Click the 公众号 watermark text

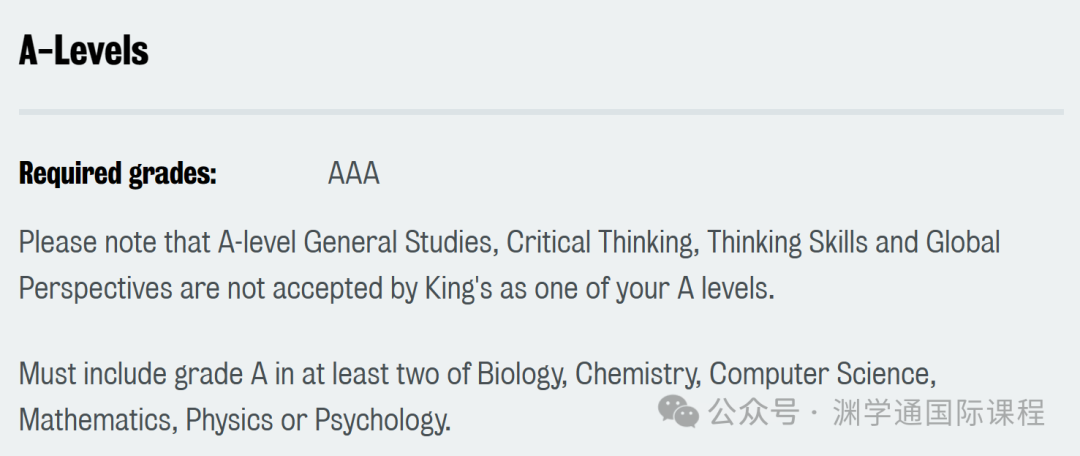pyautogui.click(x=754, y=413)
